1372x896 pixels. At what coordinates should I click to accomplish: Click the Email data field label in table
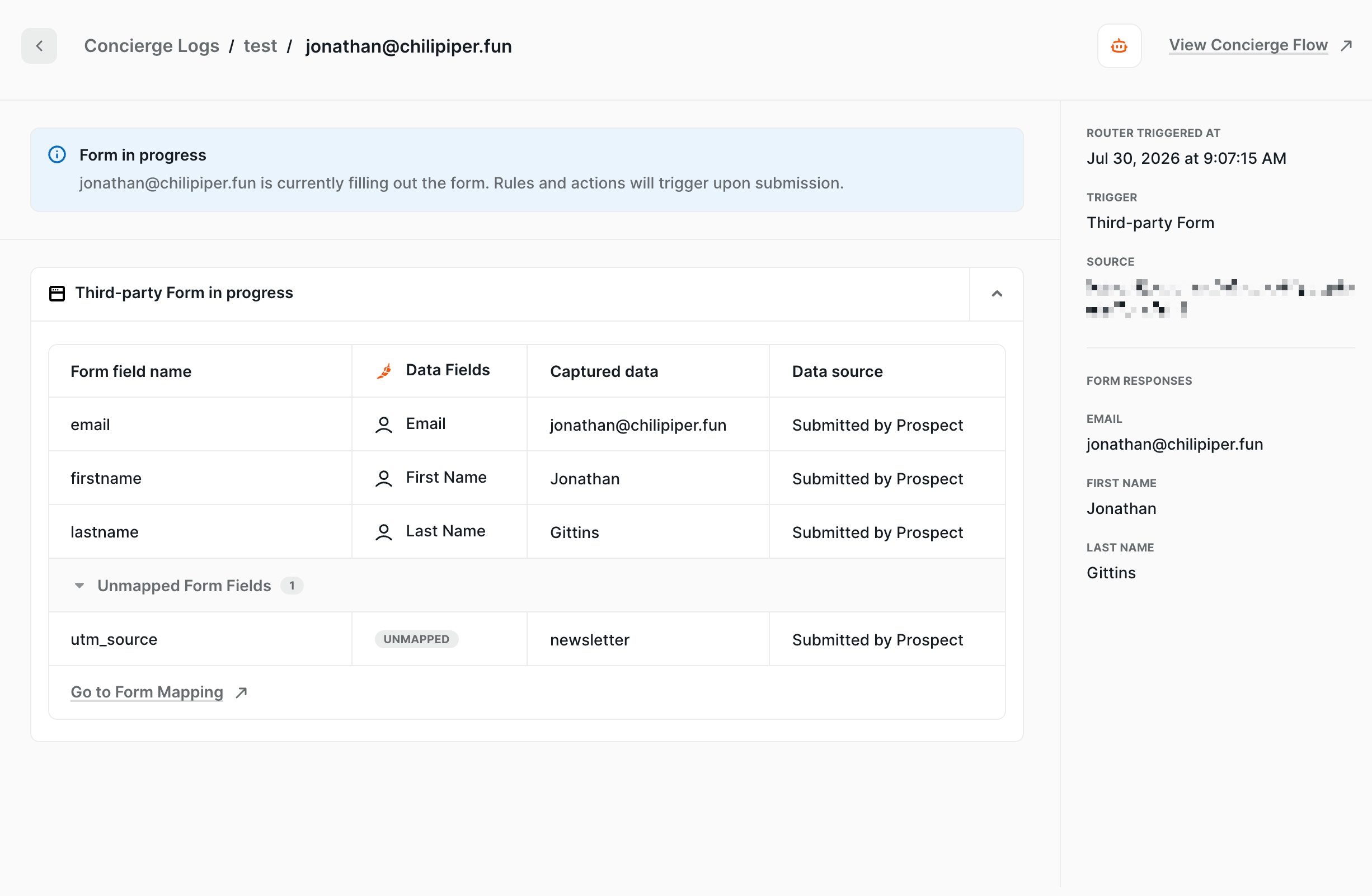(x=425, y=423)
